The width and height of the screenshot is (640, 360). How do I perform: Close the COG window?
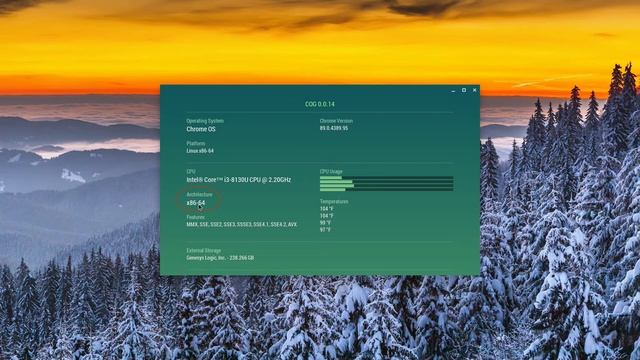(x=474, y=90)
